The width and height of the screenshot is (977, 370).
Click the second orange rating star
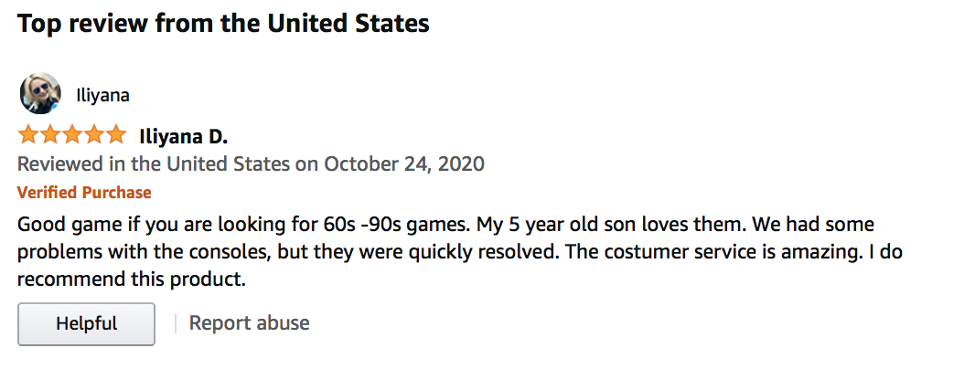tap(50, 135)
